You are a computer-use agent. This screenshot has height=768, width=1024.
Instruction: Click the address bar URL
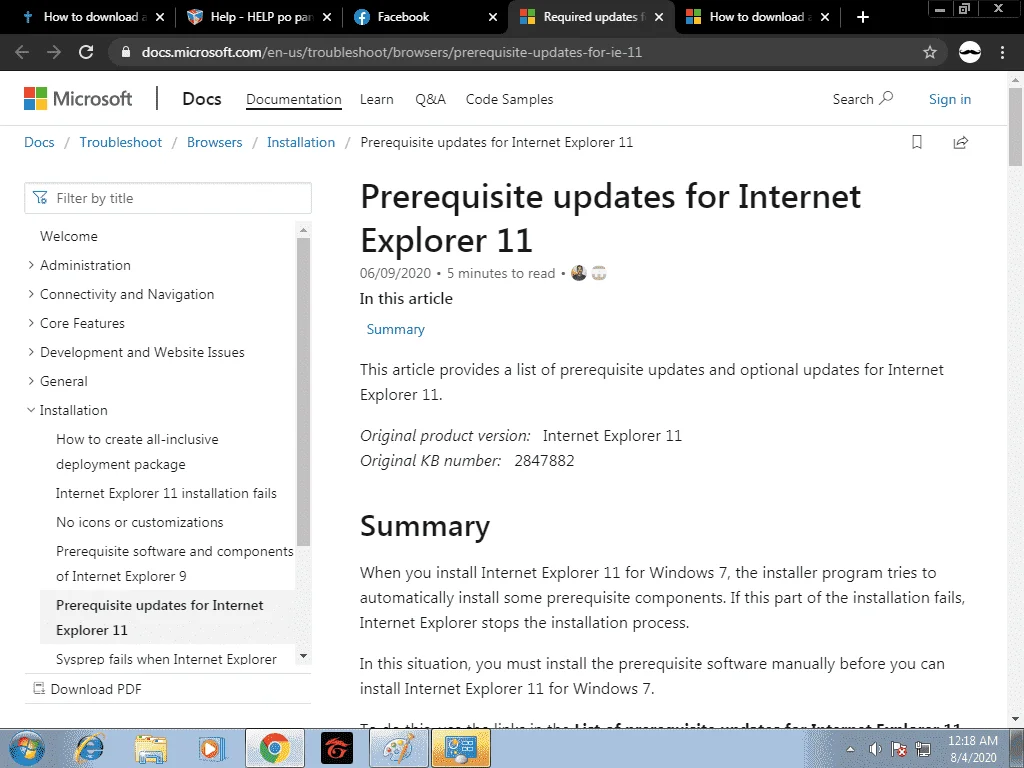click(392, 52)
